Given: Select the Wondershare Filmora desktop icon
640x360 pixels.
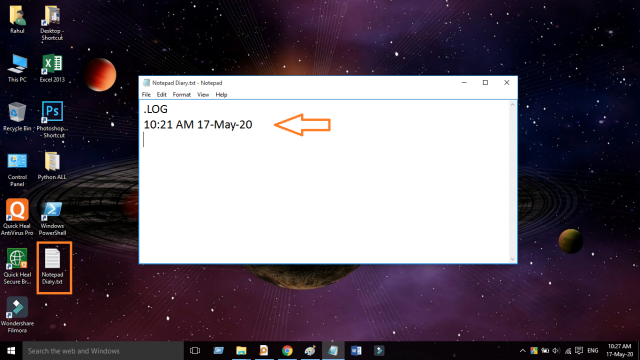Looking at the screenshot, I should 17,315.
